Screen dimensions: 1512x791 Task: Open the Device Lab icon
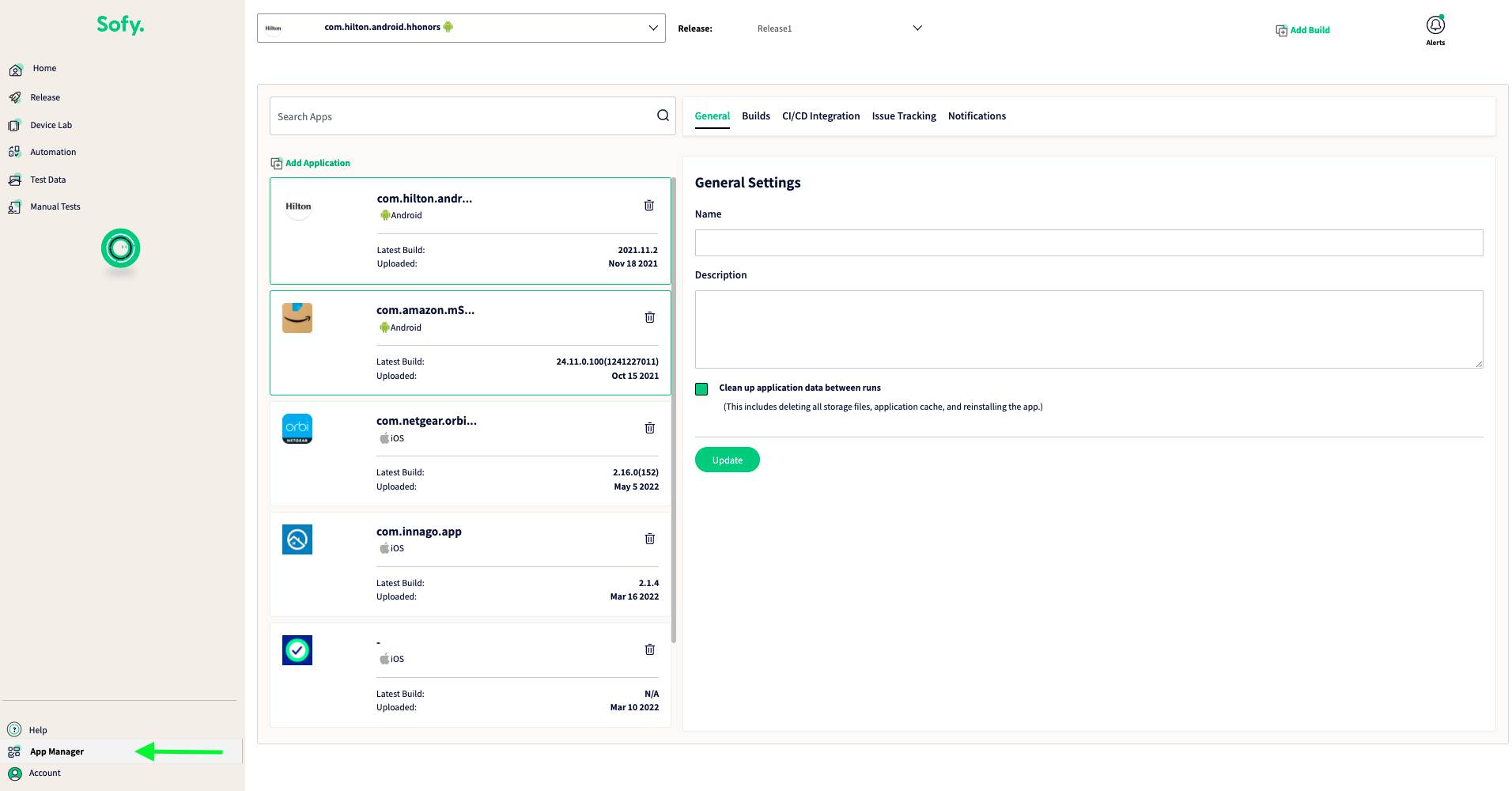pyautogui.click(x=14, y=125)
